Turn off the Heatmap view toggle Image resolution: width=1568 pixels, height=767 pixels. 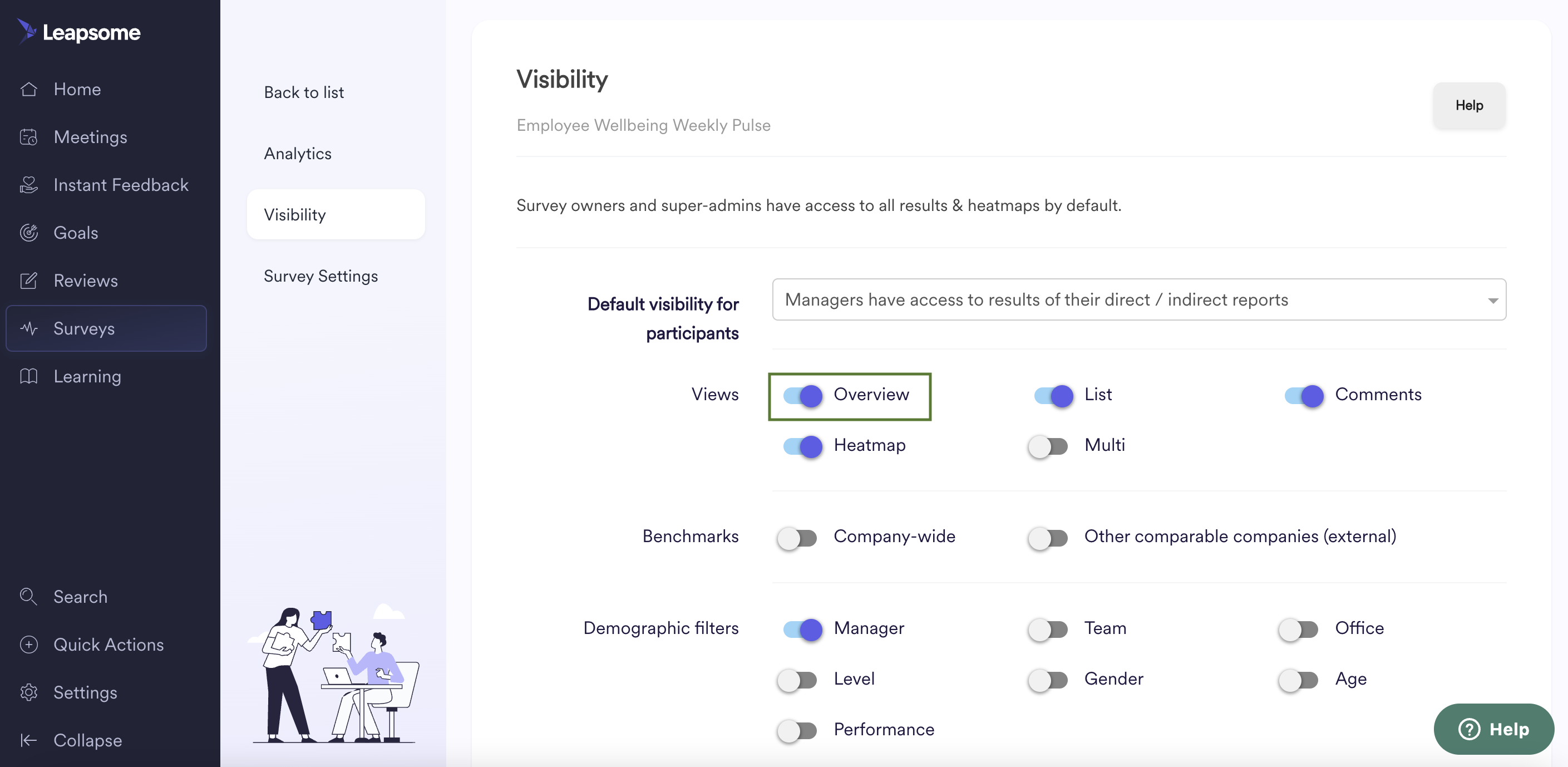[x=802, y=446]
